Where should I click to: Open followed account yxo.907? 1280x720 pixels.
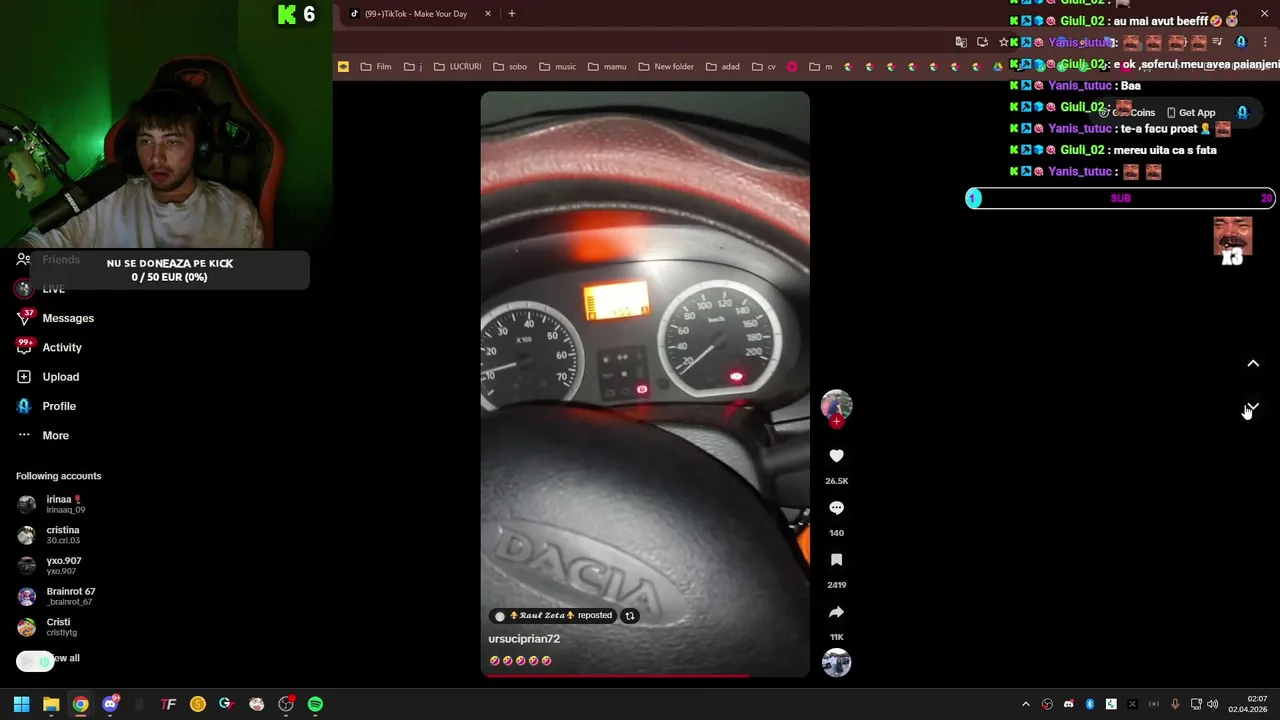tap(63, 566)
